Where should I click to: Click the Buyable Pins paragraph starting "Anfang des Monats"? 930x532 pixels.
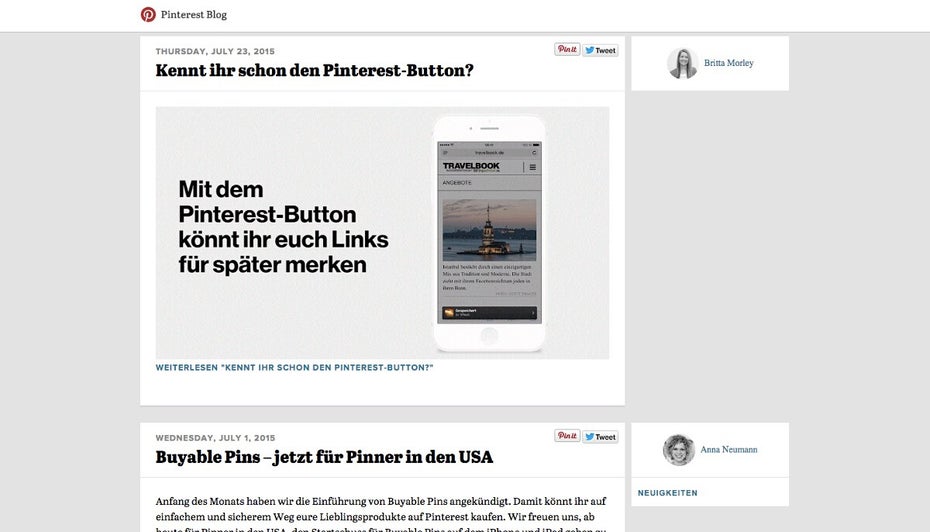point(381,514)
